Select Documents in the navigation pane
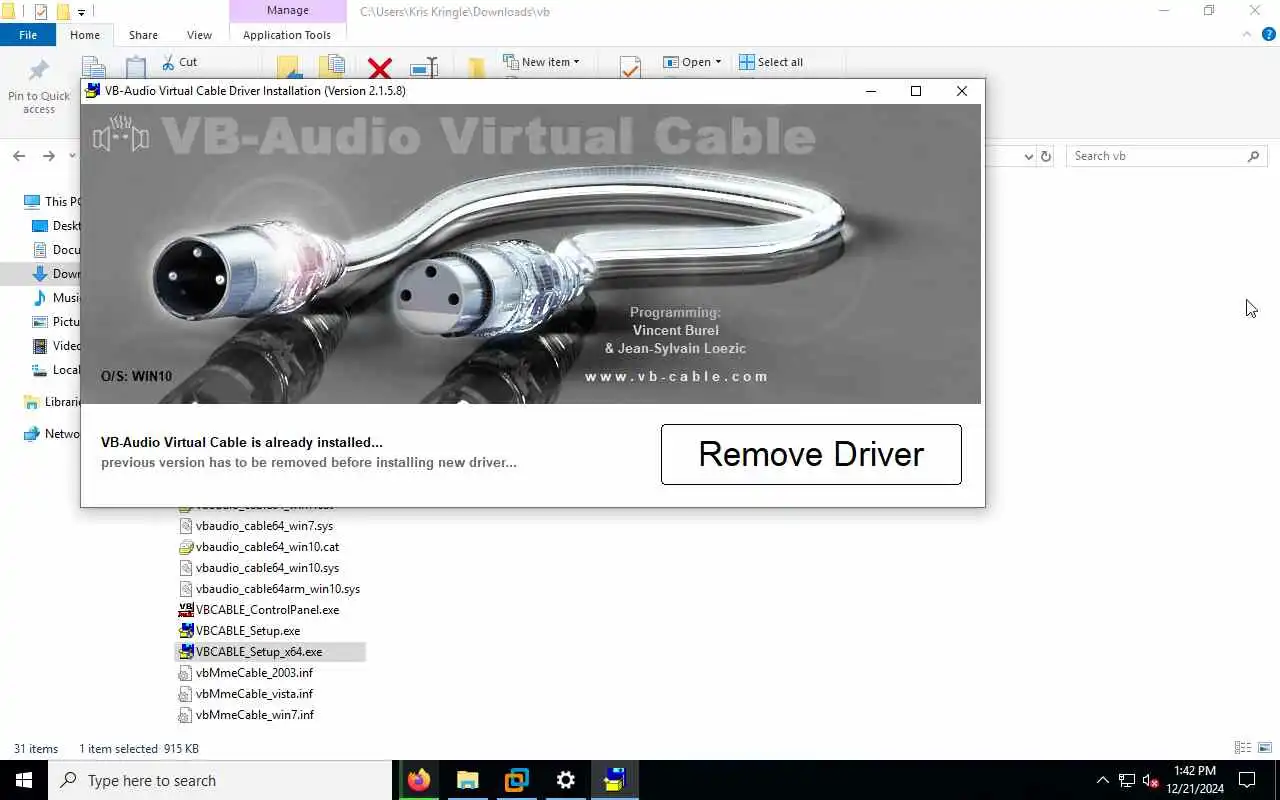The width and height of the screenshot is (1280, 800). (x=56, y=249)
